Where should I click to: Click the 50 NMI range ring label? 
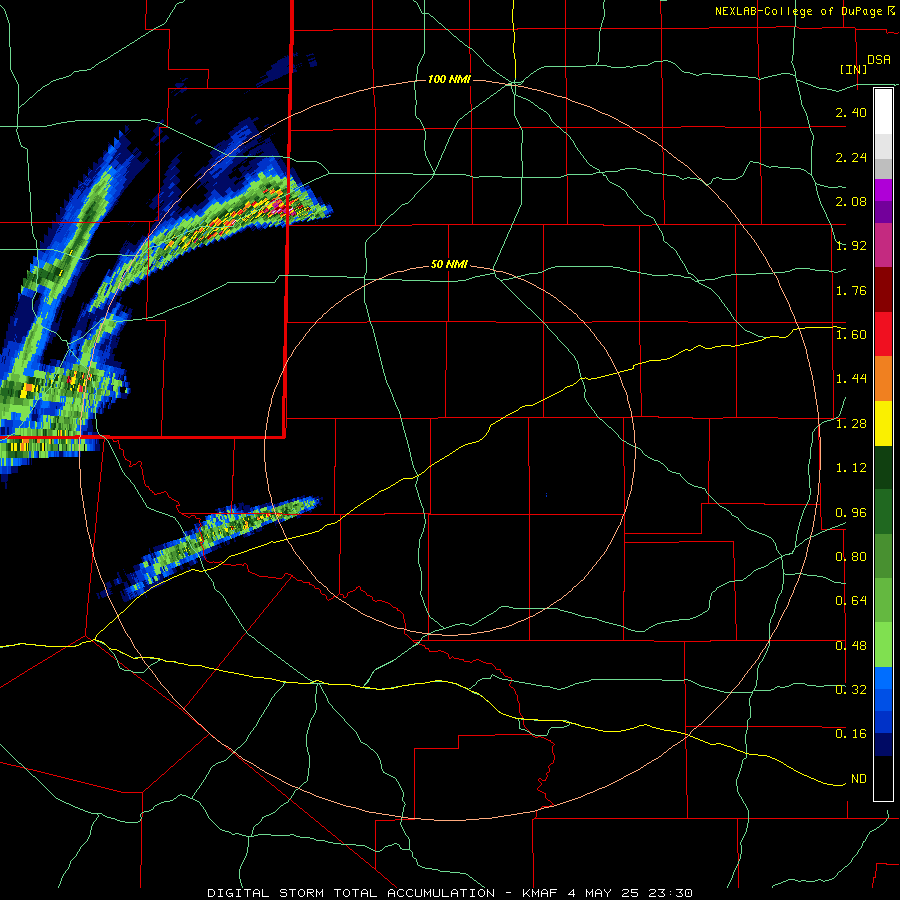[x=449, y=265]
